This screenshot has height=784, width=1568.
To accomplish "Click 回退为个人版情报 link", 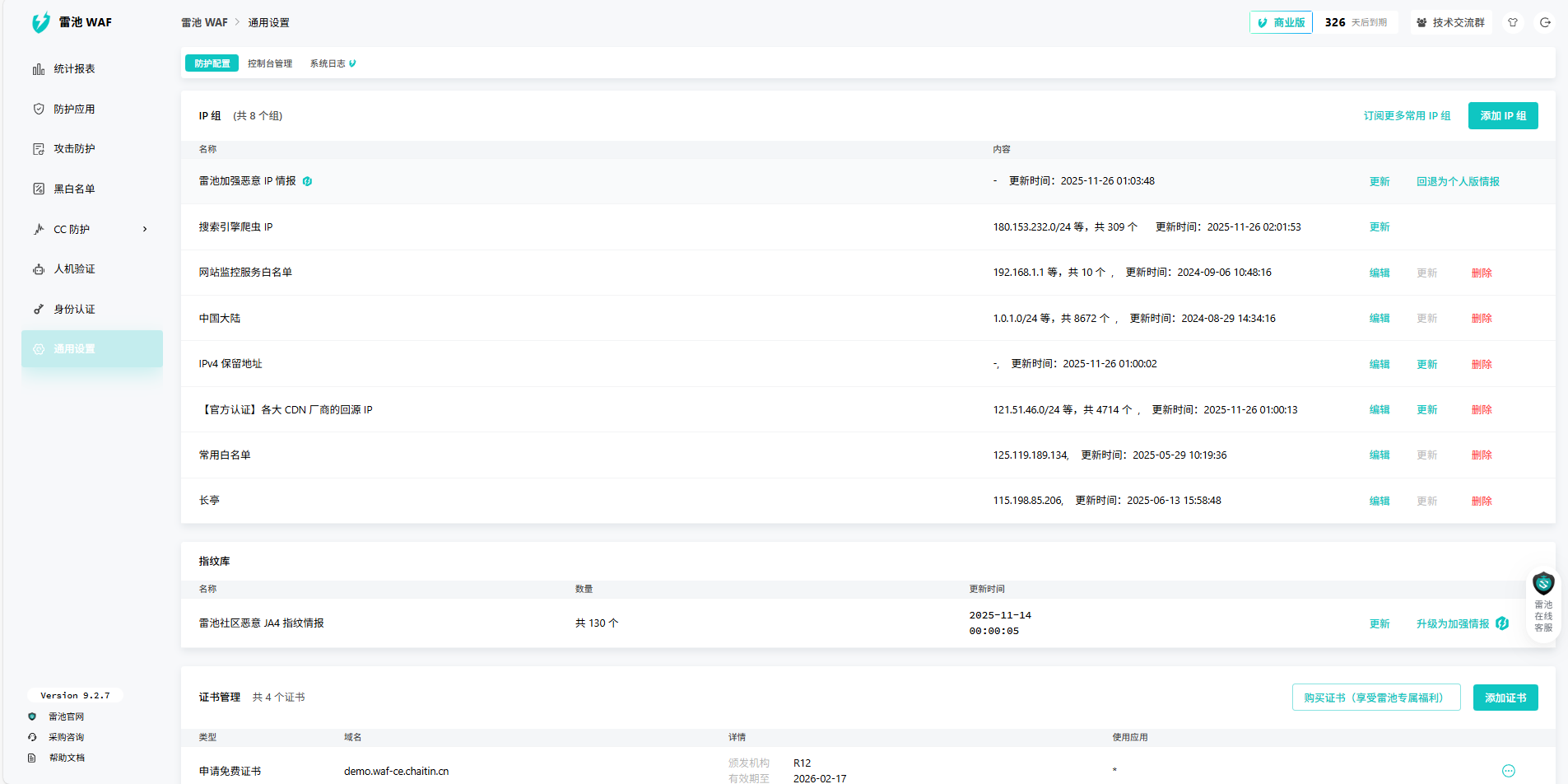I will pyautogui.click(x=1458, y=182).
